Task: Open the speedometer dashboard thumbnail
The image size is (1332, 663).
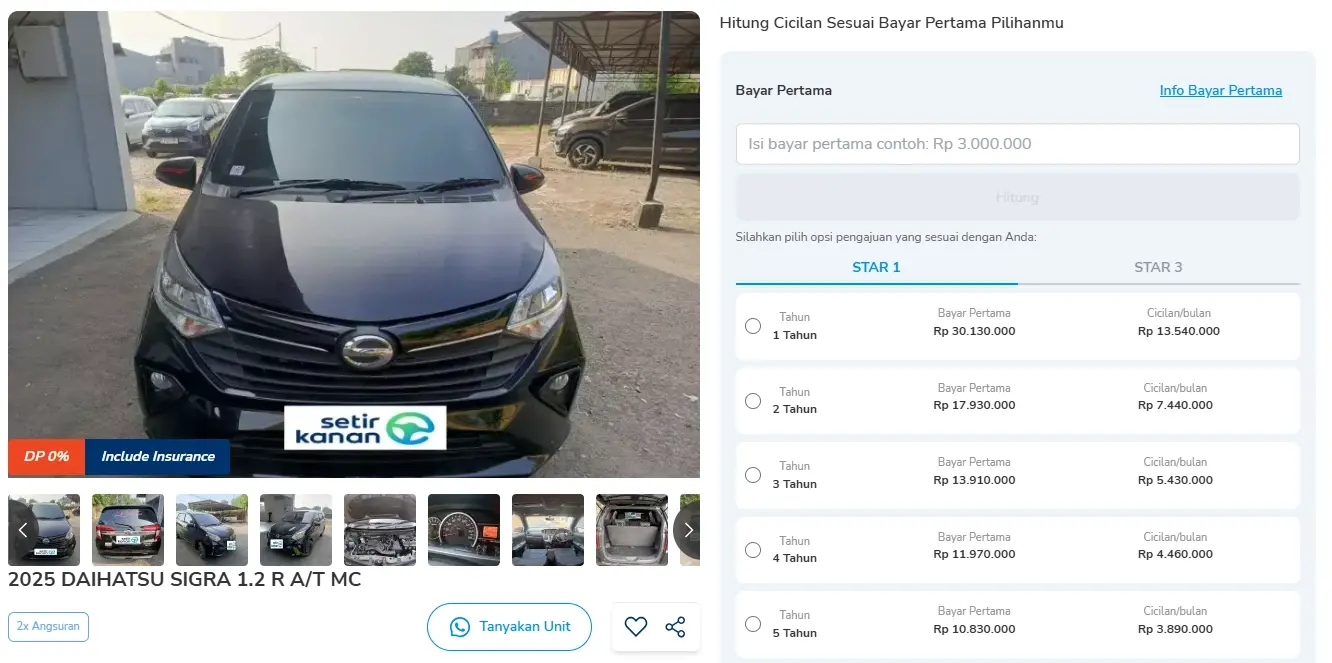Action: click(464, 530)
